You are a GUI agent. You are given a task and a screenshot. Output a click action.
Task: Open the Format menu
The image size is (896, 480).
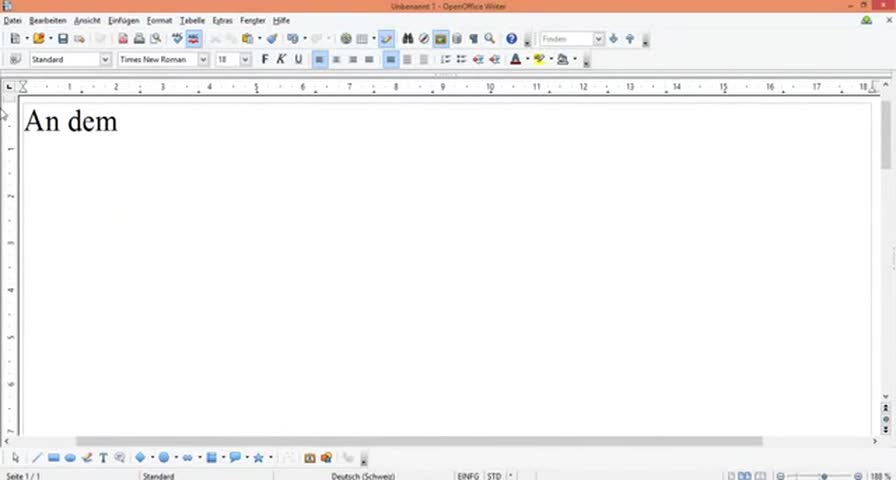click(x=159, y=21)
